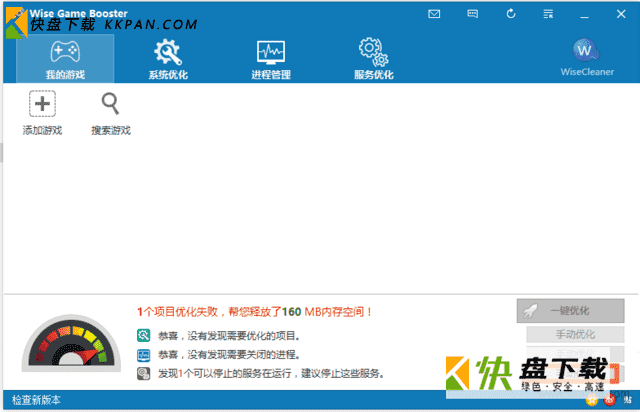The width and height of the screenshot is (640, 412).
Task: Click the process icon beside 没有发现需要关闭的进程
Action: [143, 355]
